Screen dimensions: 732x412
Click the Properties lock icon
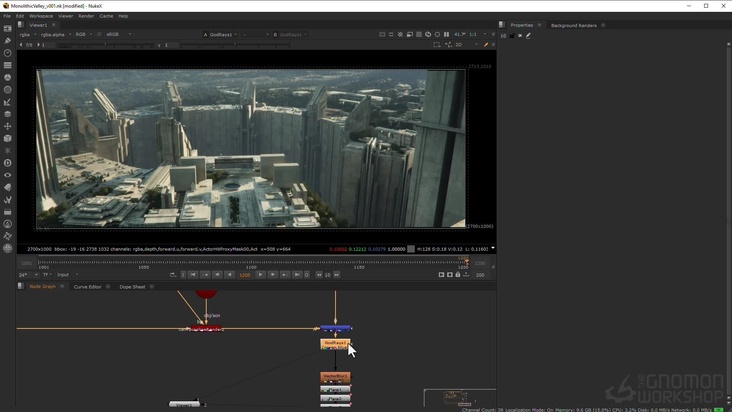[x=512, y=35]
